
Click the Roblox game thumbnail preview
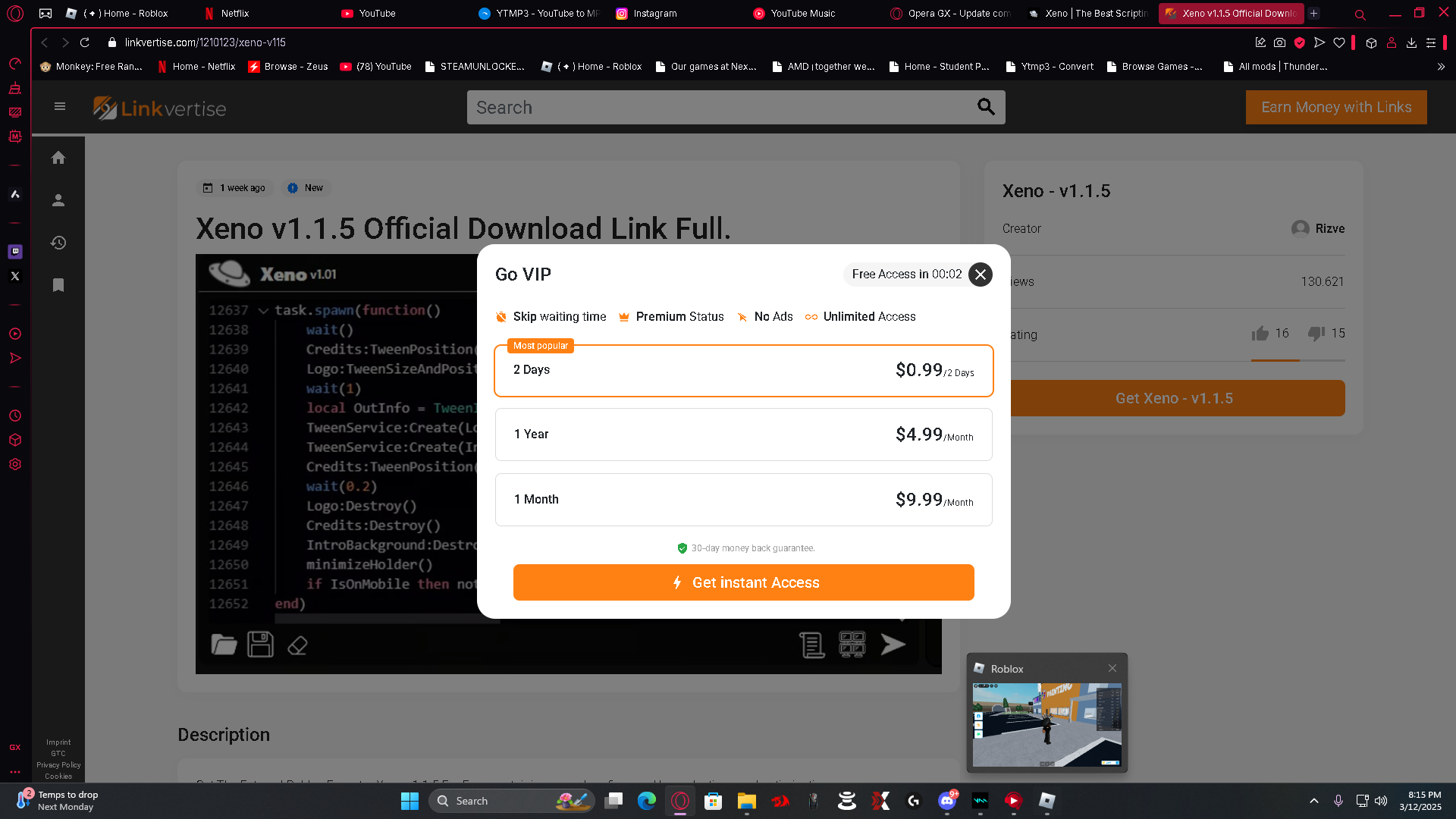click(1046, 725)
